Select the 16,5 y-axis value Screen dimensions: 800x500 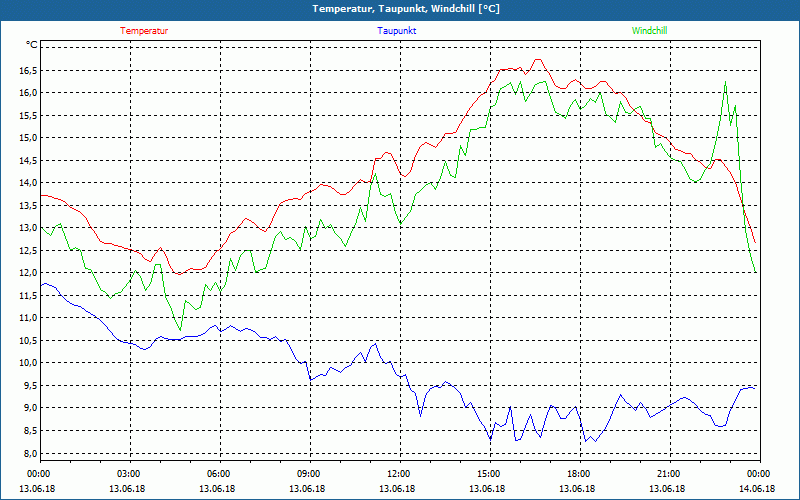[28, 70]
